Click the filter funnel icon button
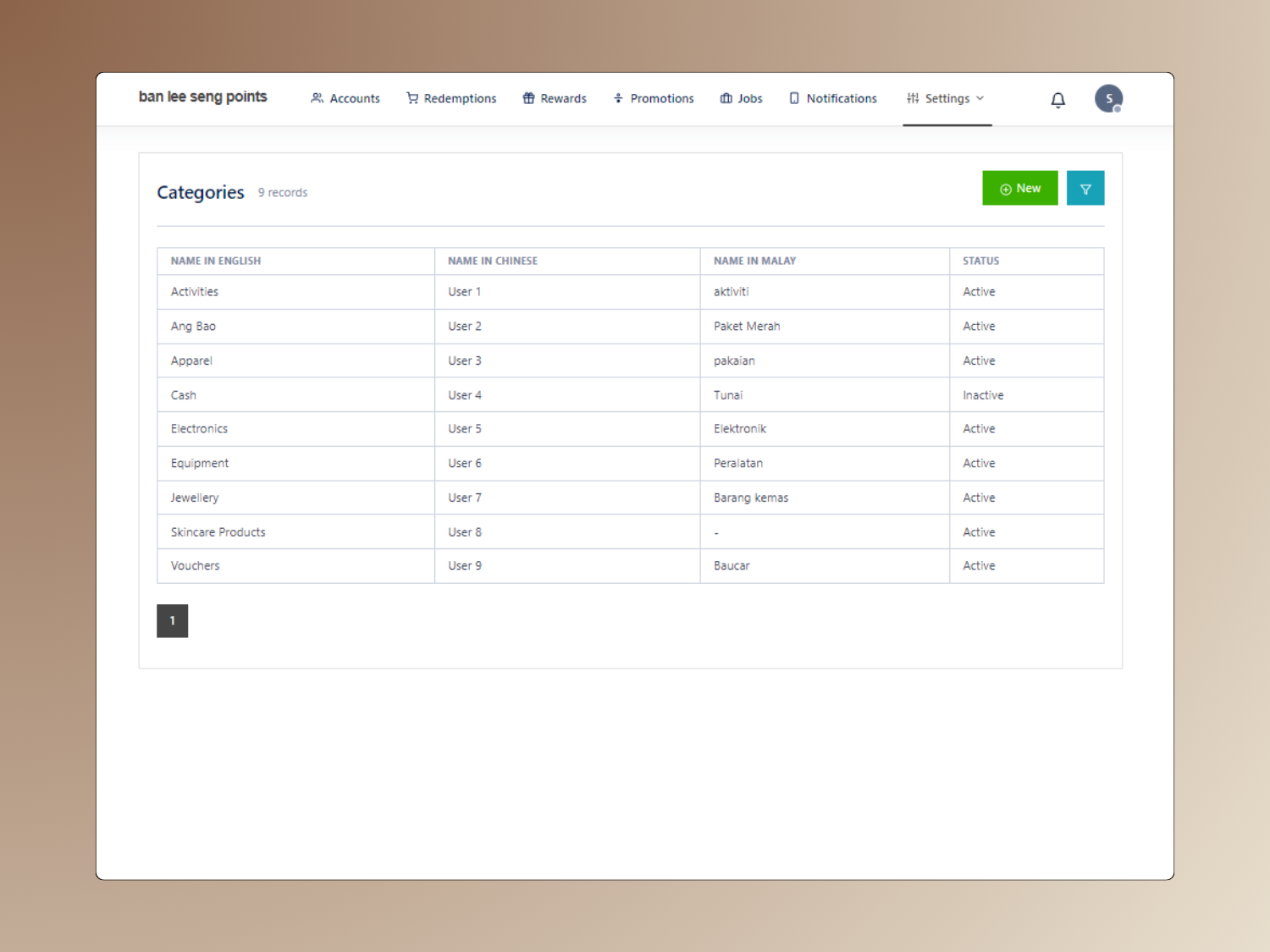1270x952 pixels. coord(1085,189)
